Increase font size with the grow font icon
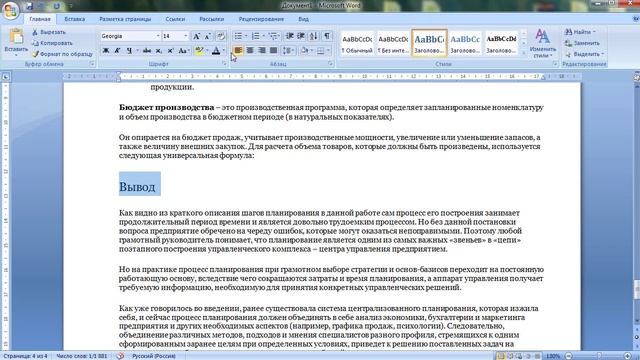Viewport: 640px width, 360px height. click(x=196, y=36)
